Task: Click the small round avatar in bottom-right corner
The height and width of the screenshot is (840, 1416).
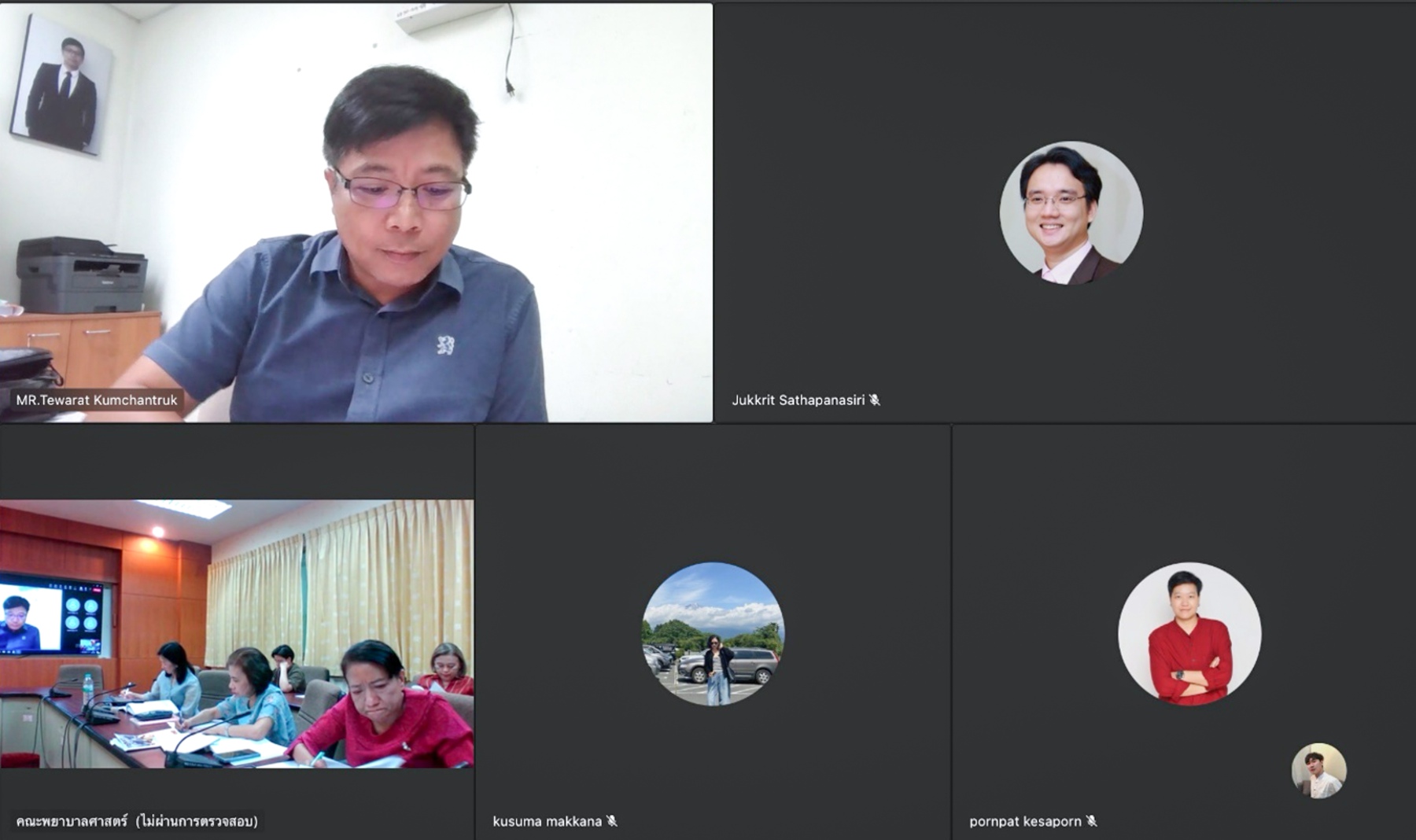Action: [x=1318, y=770]
